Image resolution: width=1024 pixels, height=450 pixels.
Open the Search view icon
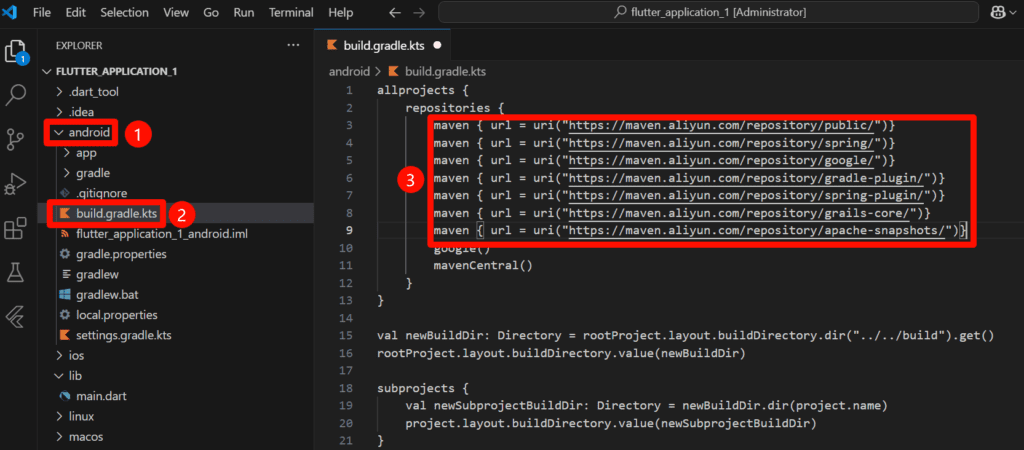(15, 95)
